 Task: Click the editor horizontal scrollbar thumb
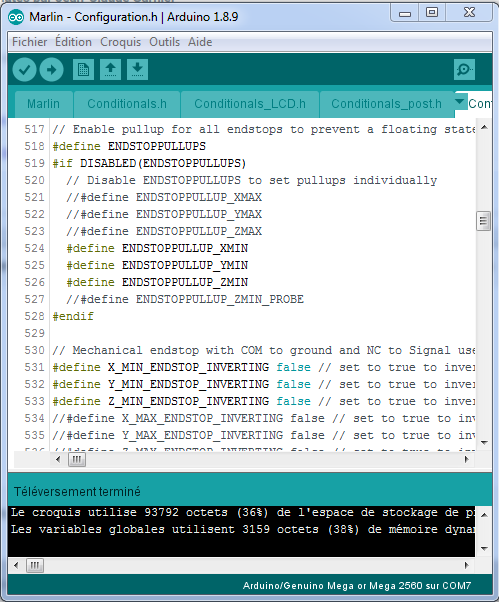(x=77, y=459)
